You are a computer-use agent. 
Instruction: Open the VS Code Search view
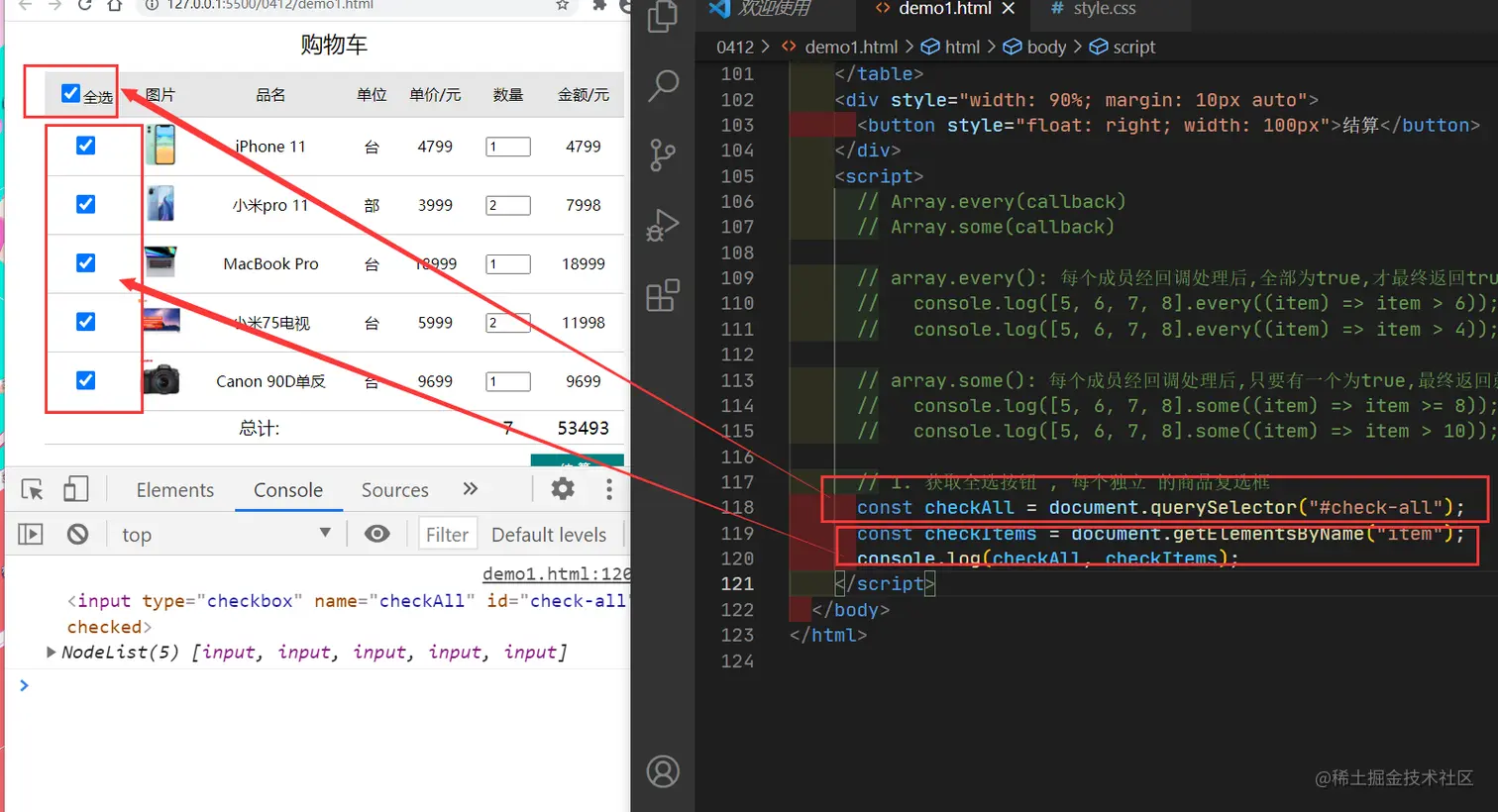pyautogui.click(x=663, y=86)
